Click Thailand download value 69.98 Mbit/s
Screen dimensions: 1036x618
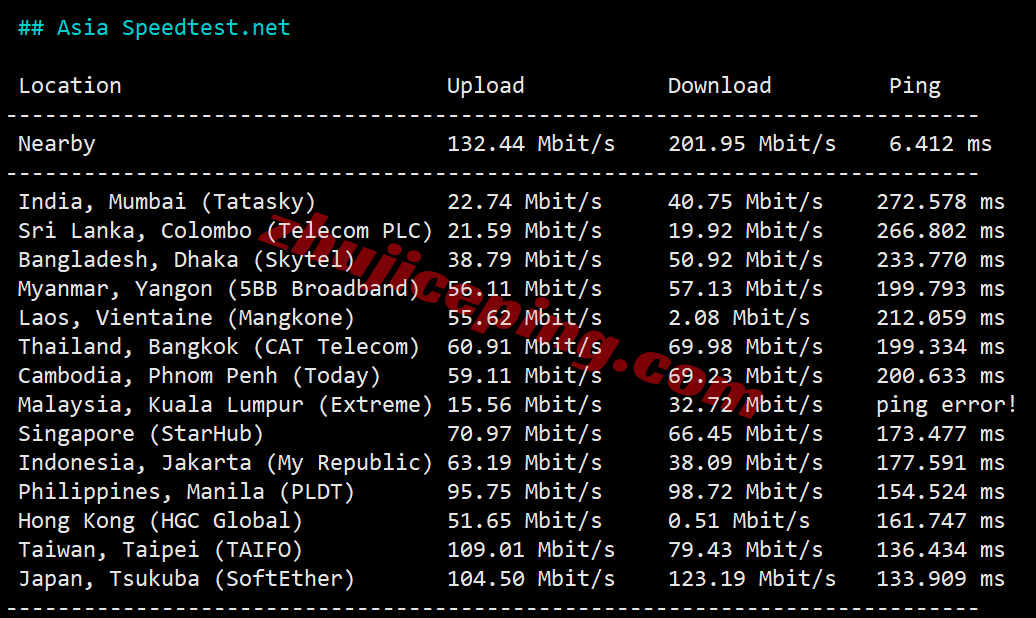pyautogui.click(x=745, y=347)
